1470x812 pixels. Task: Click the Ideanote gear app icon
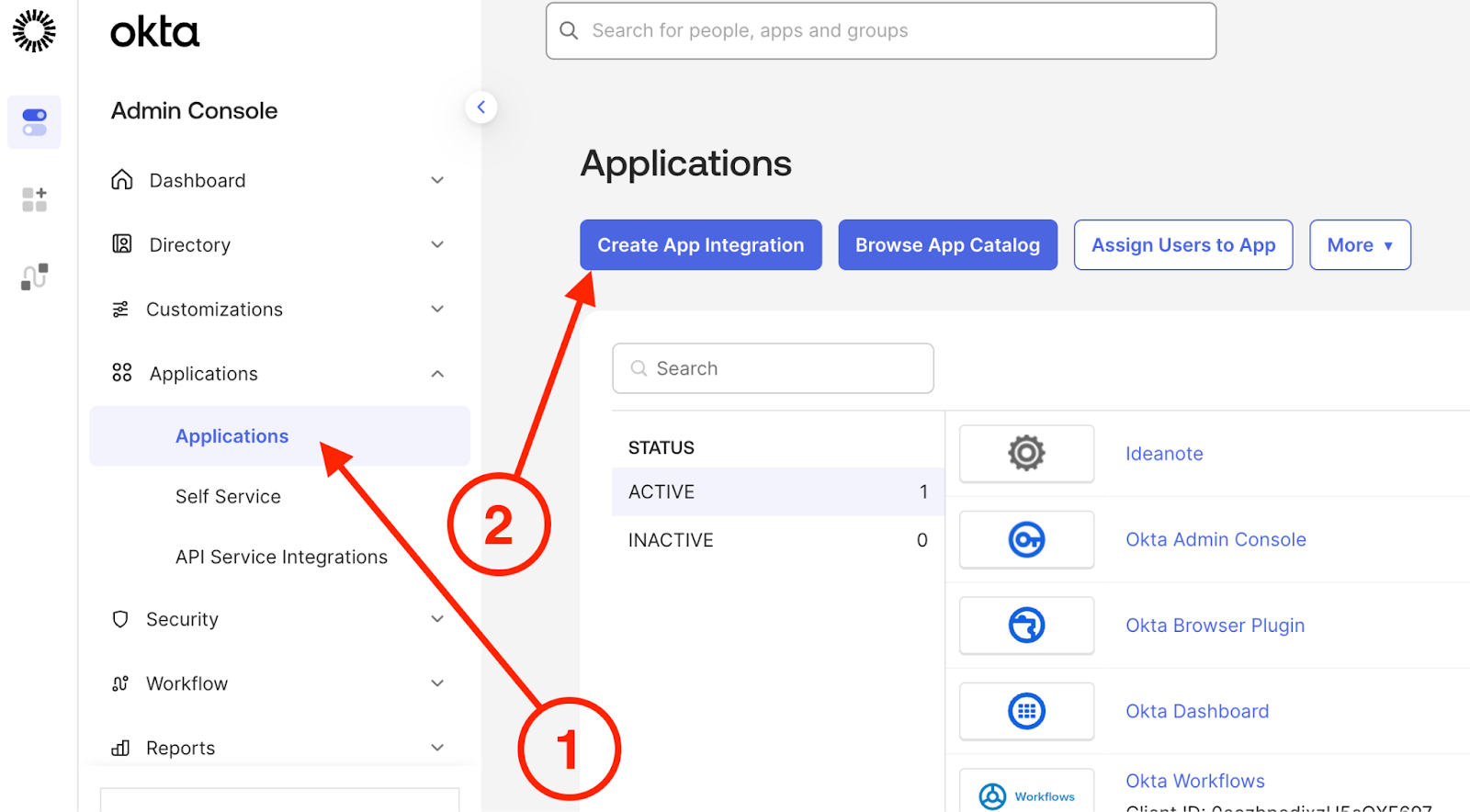tap(1027, 453)
